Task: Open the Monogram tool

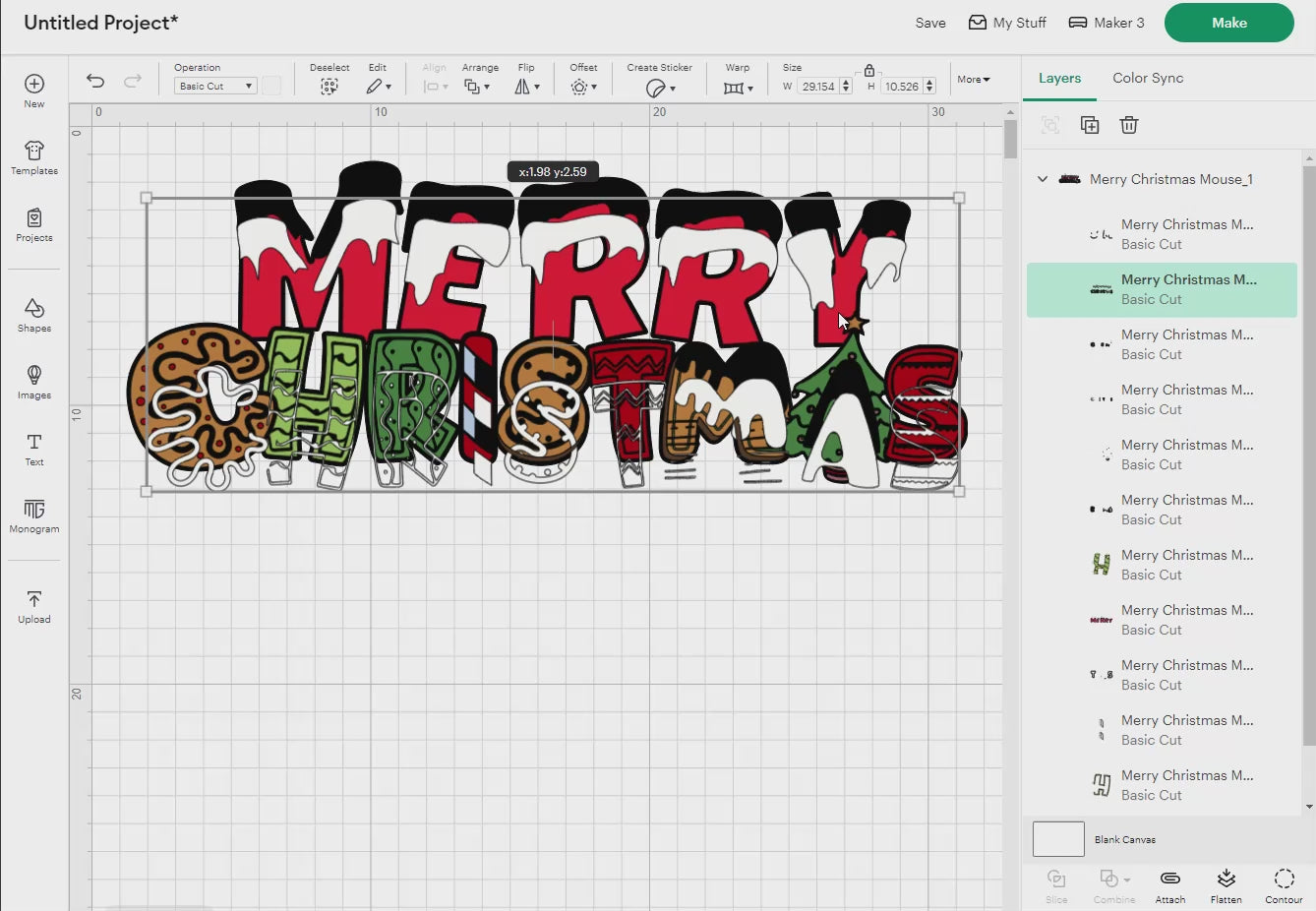Action: coord(34,516)
